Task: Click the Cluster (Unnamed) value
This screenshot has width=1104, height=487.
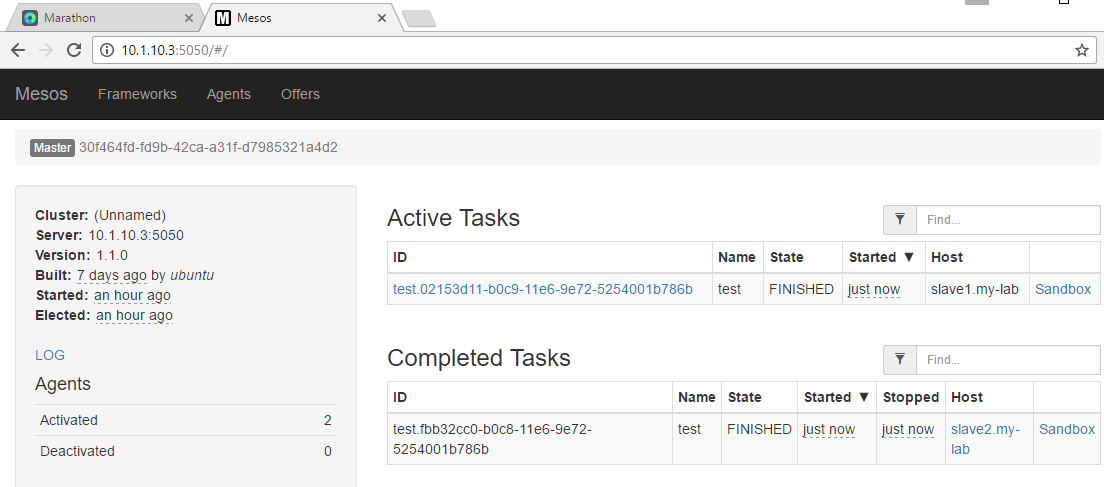Action: pyautogui.click(x=130, y=215)
